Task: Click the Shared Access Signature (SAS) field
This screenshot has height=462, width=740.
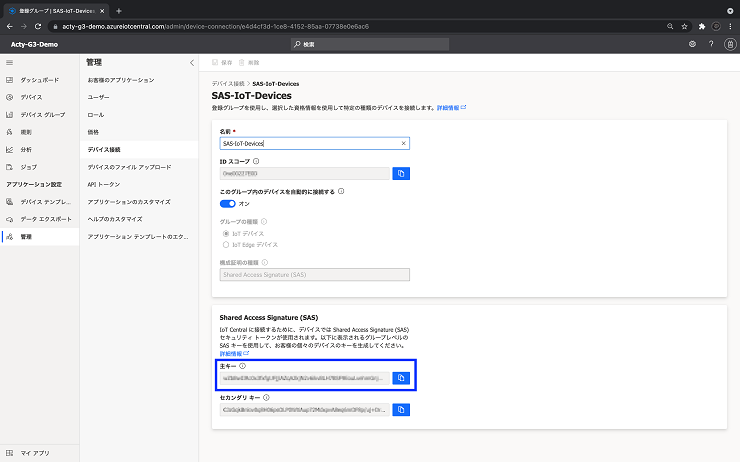Action: click(x=315, y=275)
